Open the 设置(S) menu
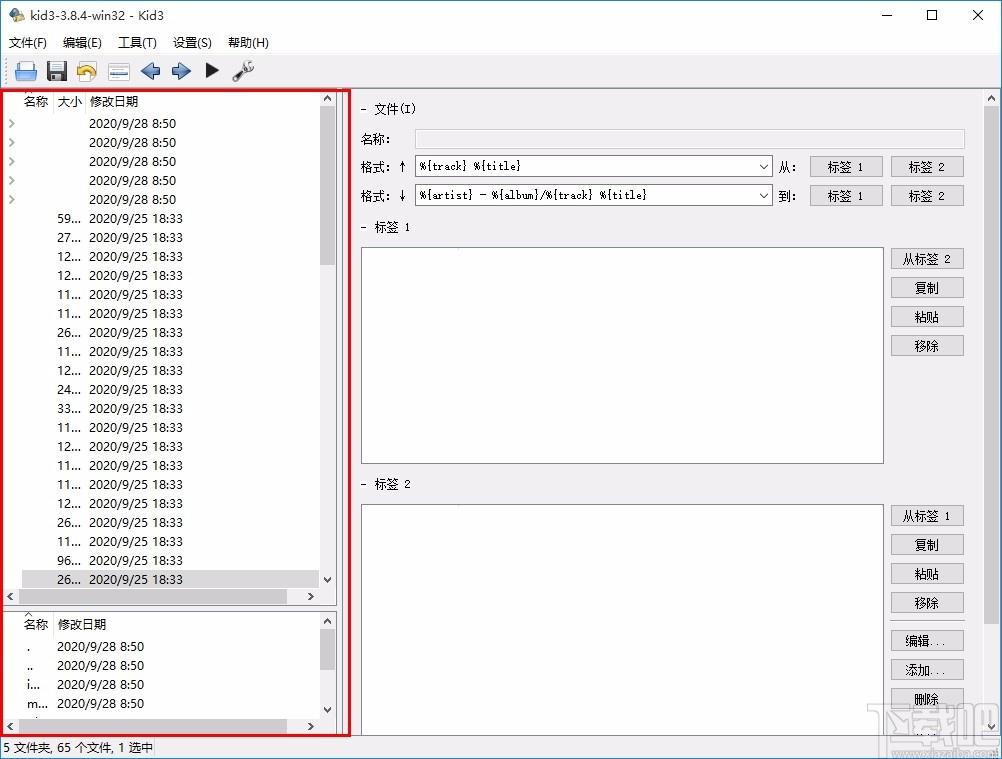 [192, 43]
